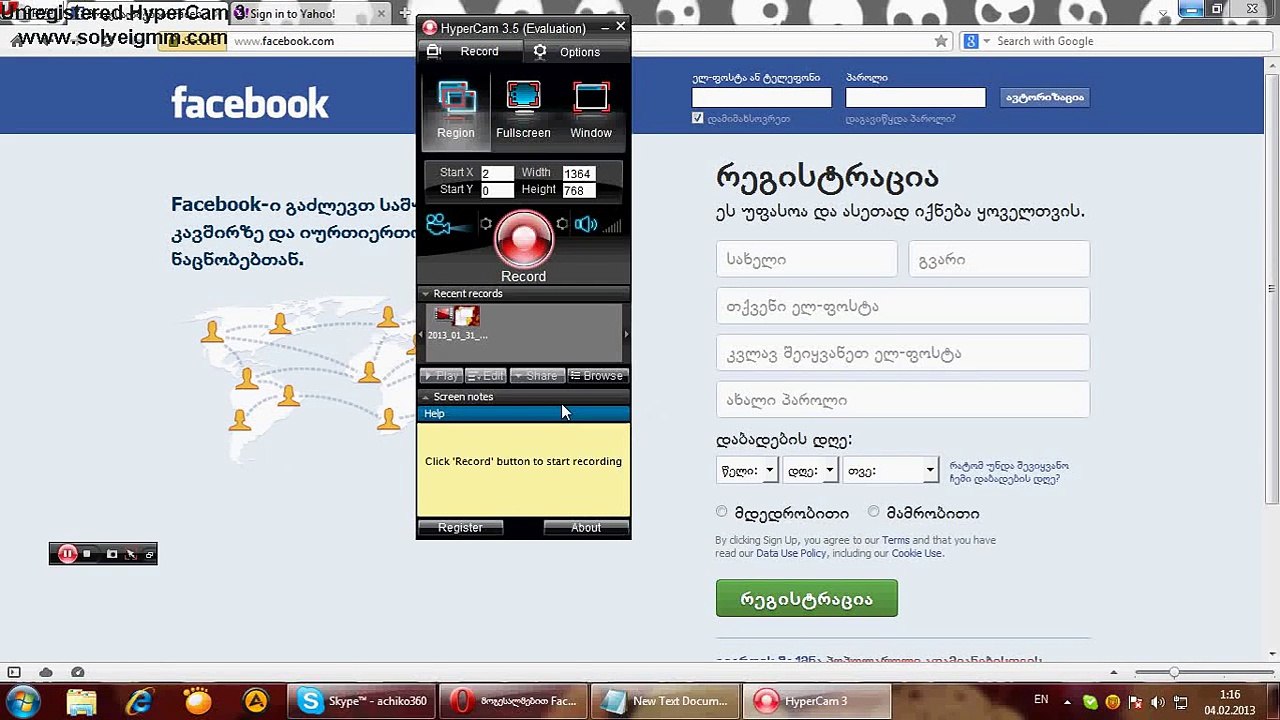Collapse the Recent records section
The image size is (1280, 720).
coord(424,294)
